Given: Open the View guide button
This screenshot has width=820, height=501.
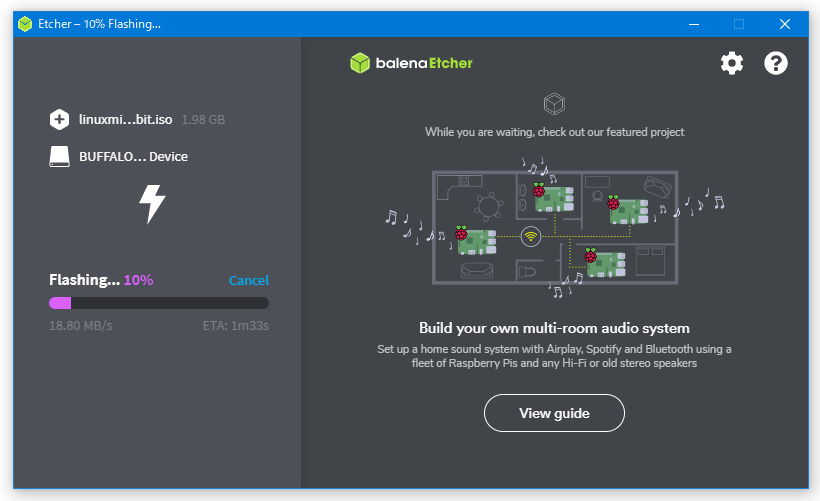Looking at the screenshot, I should coord(554,413).
